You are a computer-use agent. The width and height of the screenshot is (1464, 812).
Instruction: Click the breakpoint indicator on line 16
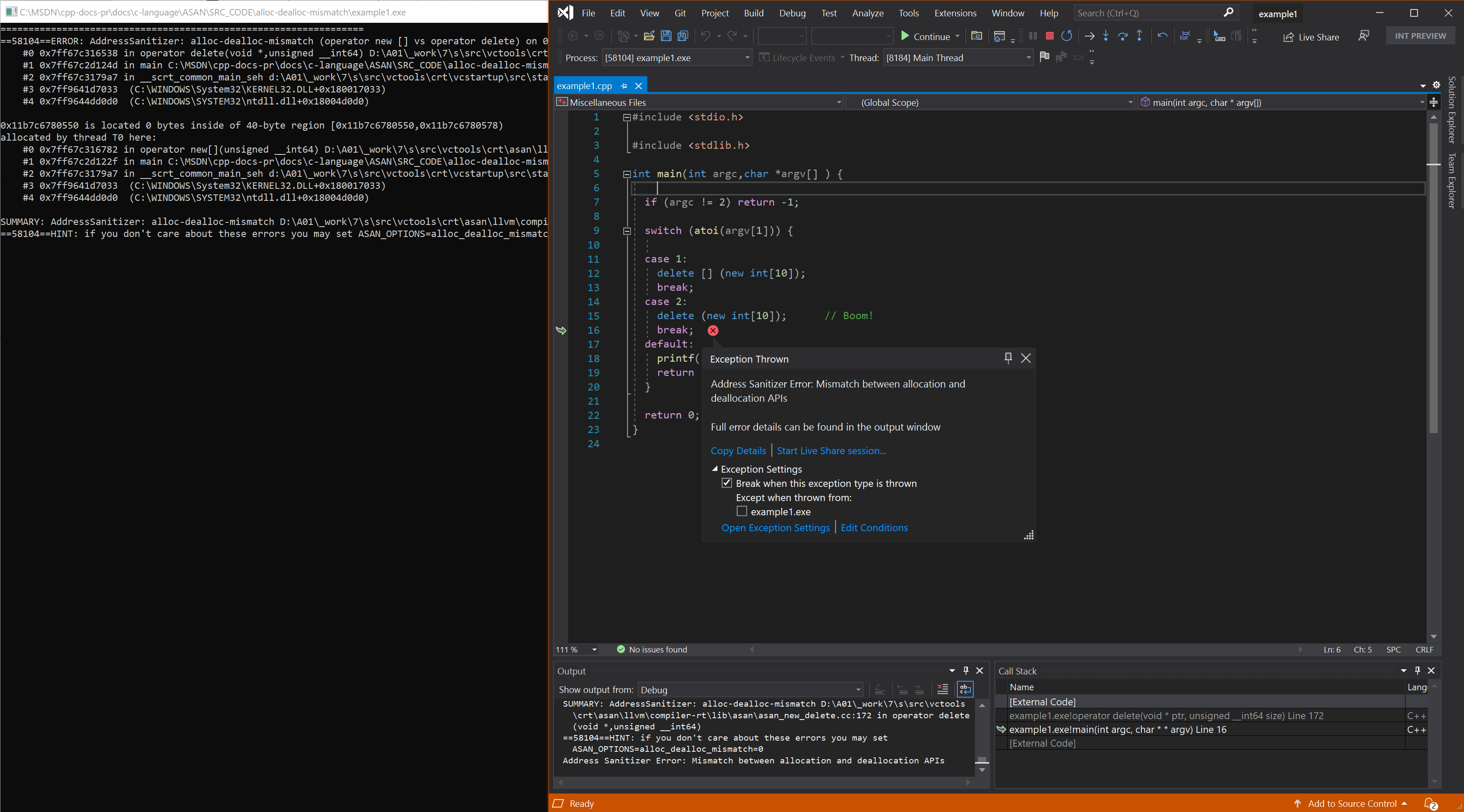(712, 330)
